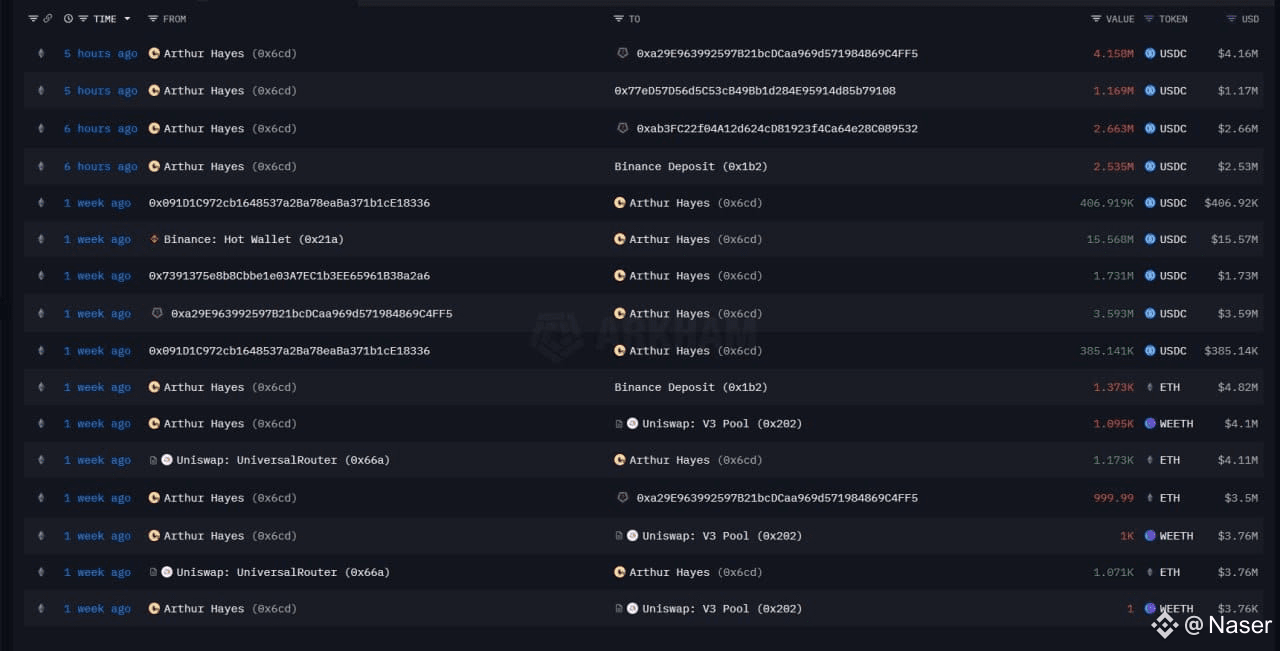
Task: Open Binance Deposit (0x1b2) in 1.373K row
Action: coord(691,387)
